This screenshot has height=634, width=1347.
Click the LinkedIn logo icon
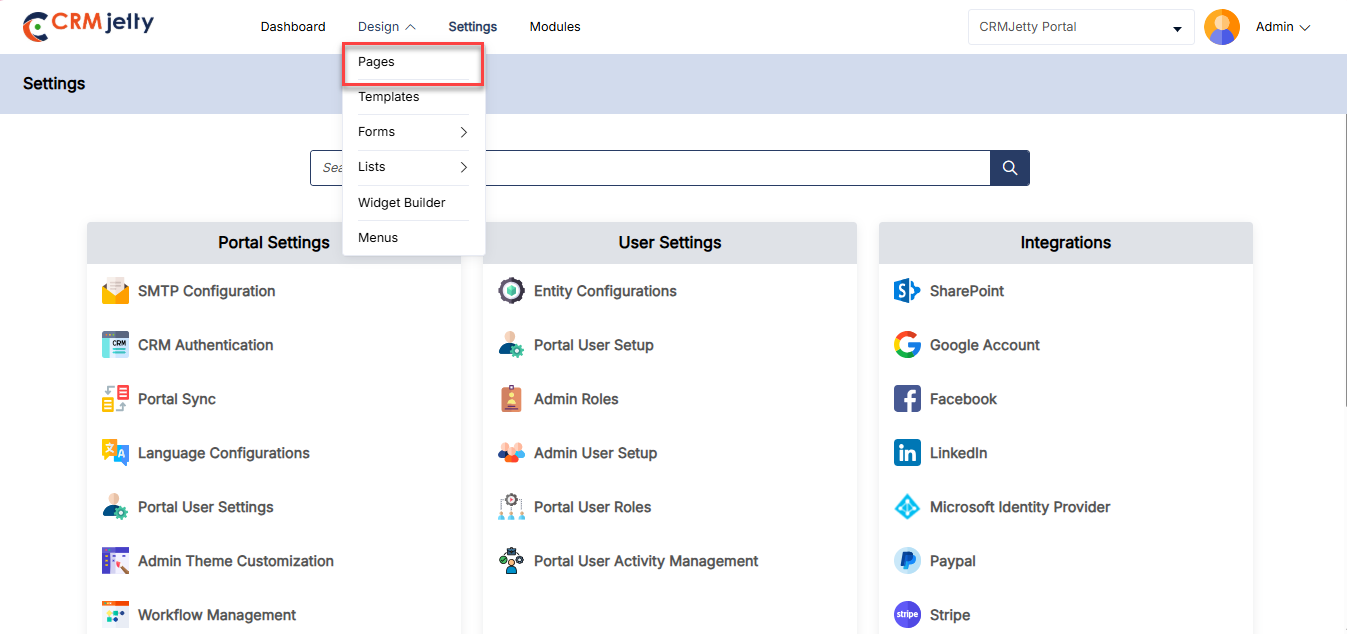(x=906, y=453)
